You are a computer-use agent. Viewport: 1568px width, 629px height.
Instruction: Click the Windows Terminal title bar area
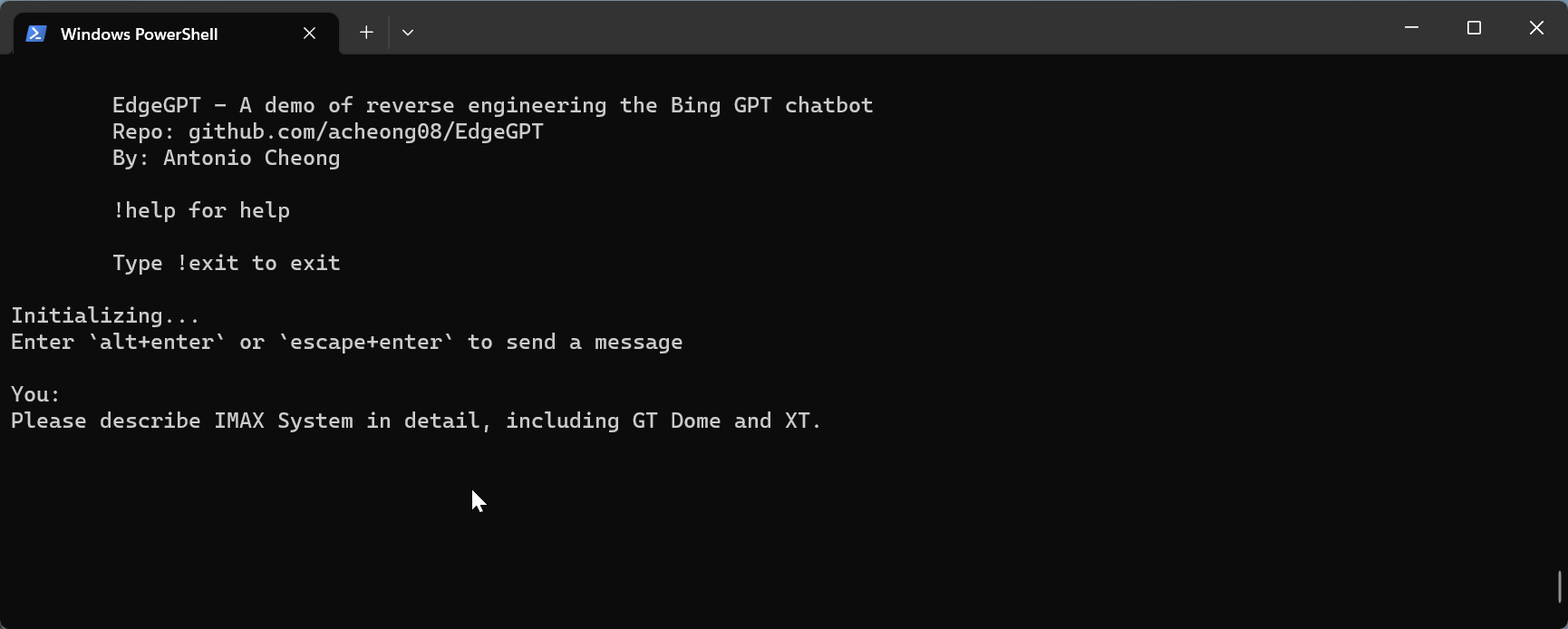pos(816,27)
